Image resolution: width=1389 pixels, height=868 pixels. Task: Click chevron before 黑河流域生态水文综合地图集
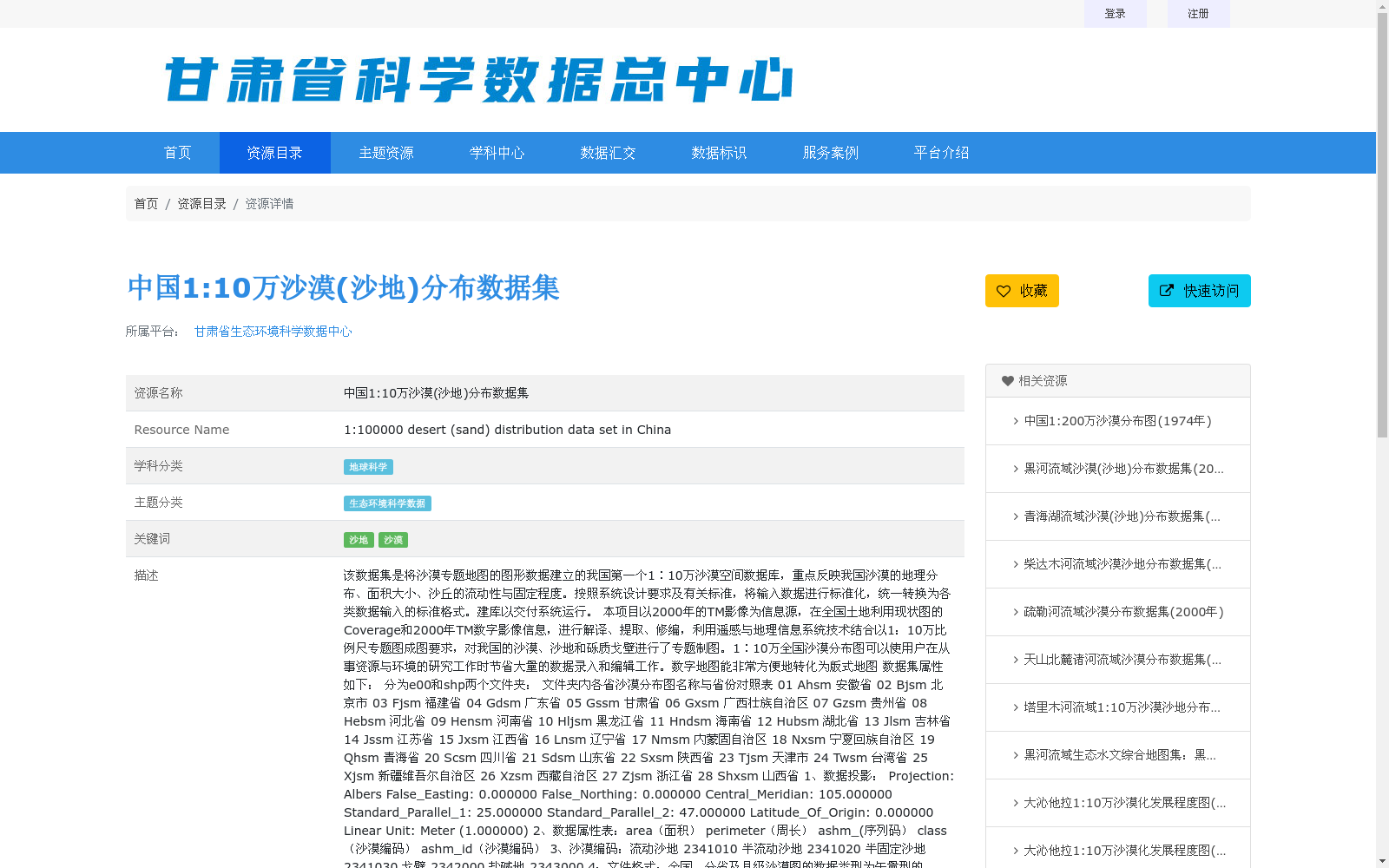pyautogui.click(x=1016, y=755)
